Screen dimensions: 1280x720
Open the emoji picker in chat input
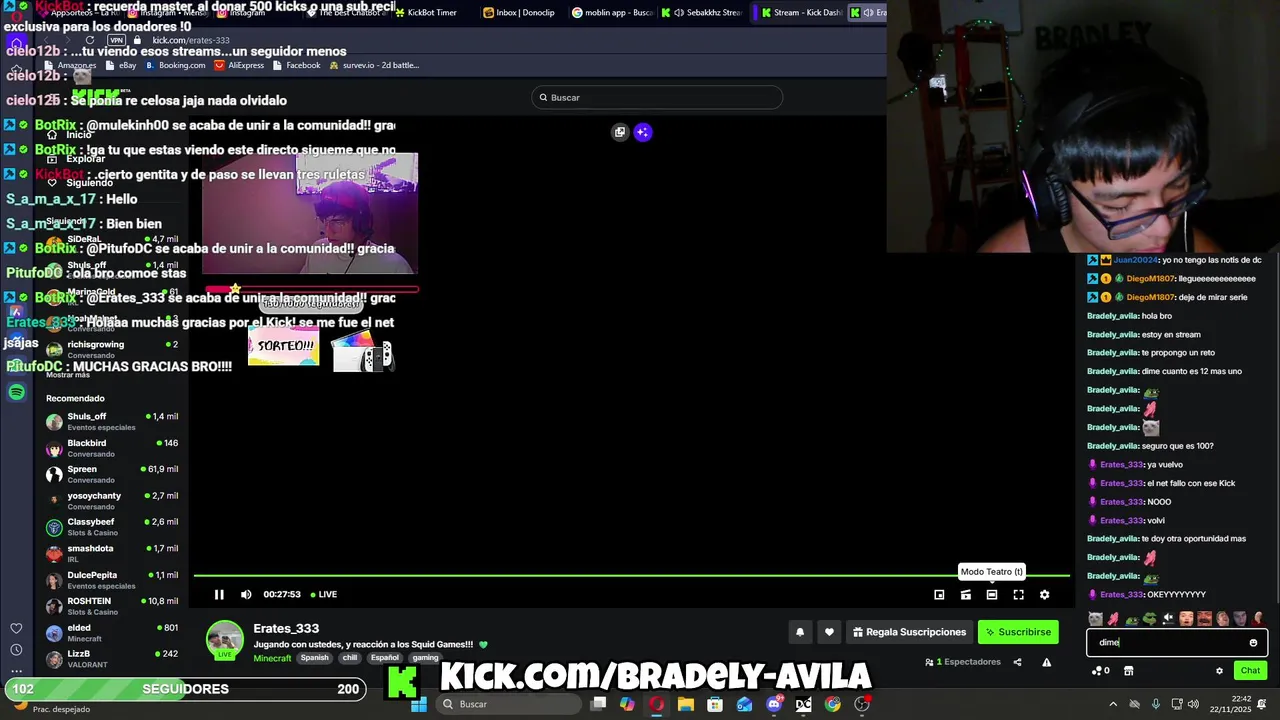[1253, 643]
